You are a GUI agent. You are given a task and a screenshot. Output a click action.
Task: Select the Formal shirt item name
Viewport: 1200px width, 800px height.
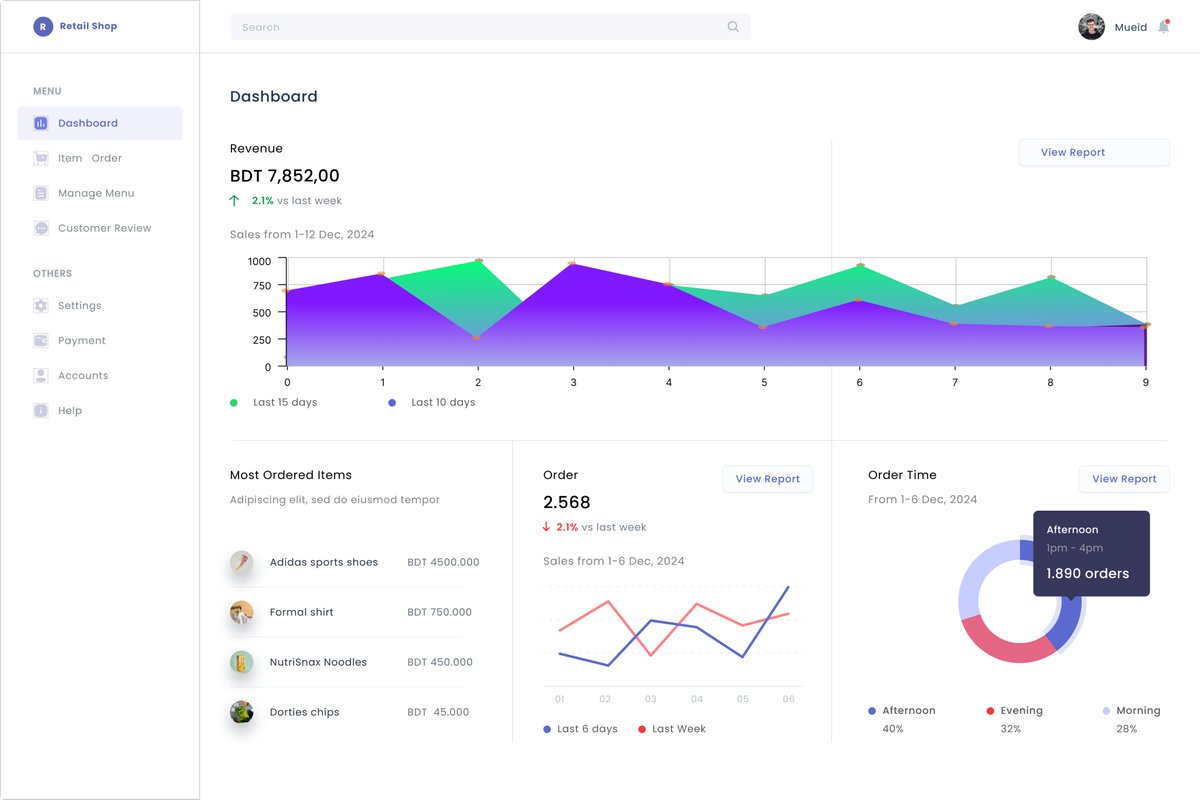tap(302, 612)
